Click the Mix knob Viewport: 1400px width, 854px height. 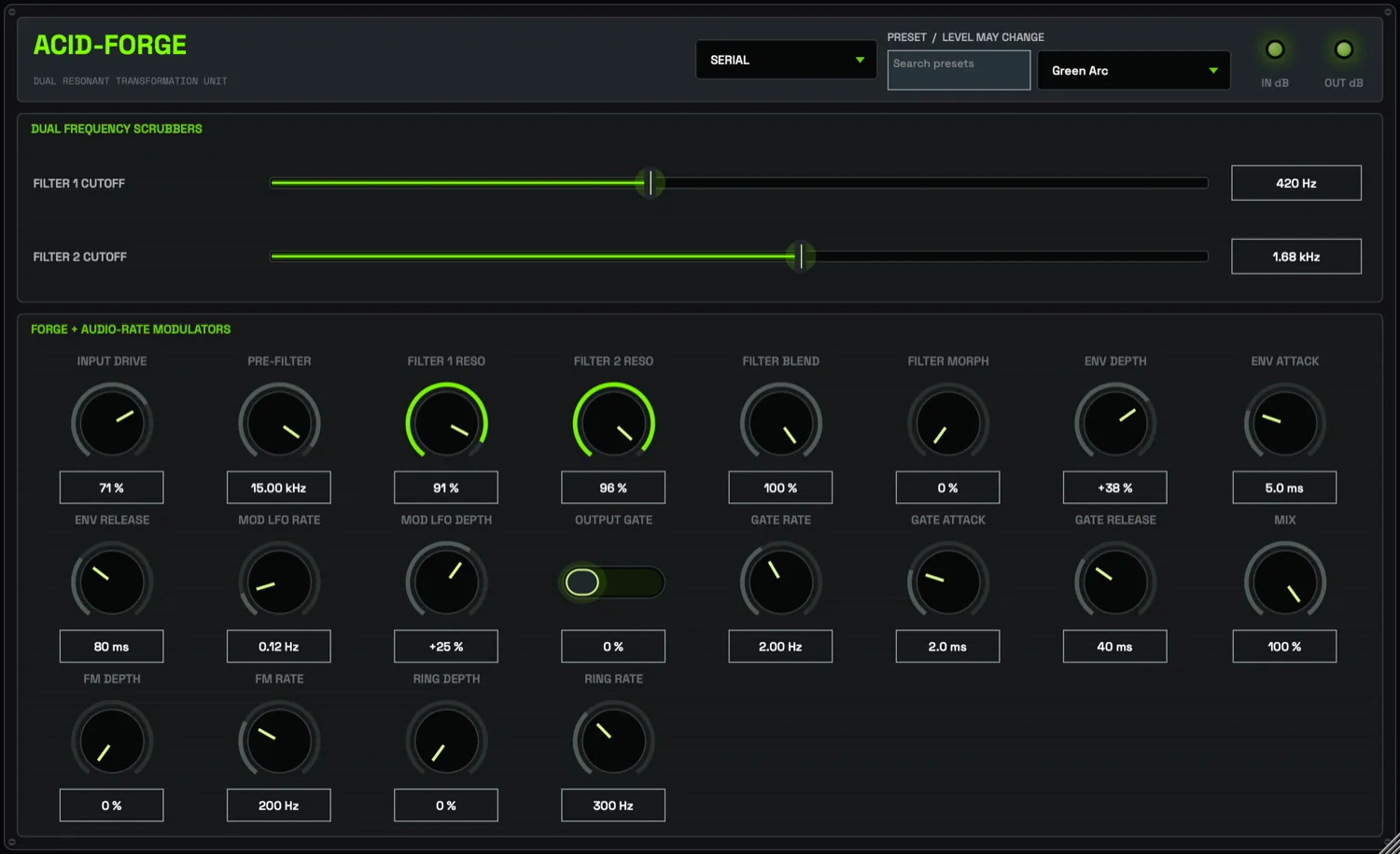coord(1285,581)
